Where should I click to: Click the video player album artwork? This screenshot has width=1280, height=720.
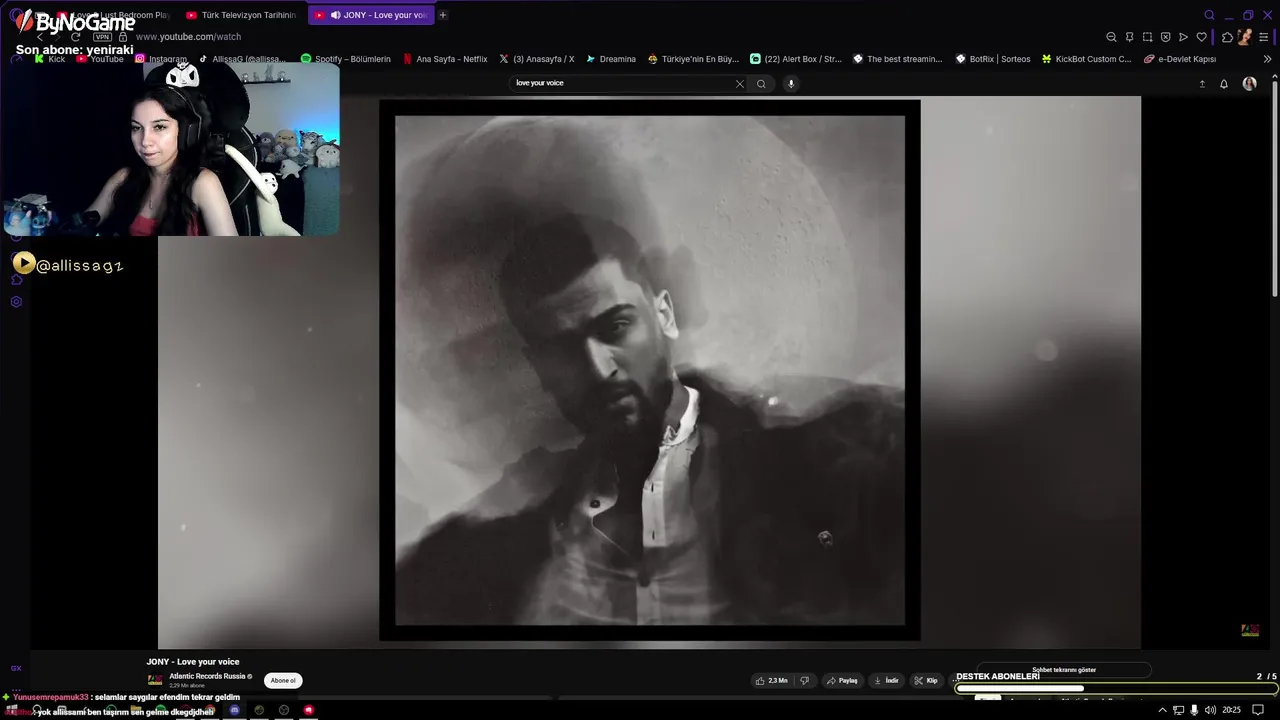[650, 370]
